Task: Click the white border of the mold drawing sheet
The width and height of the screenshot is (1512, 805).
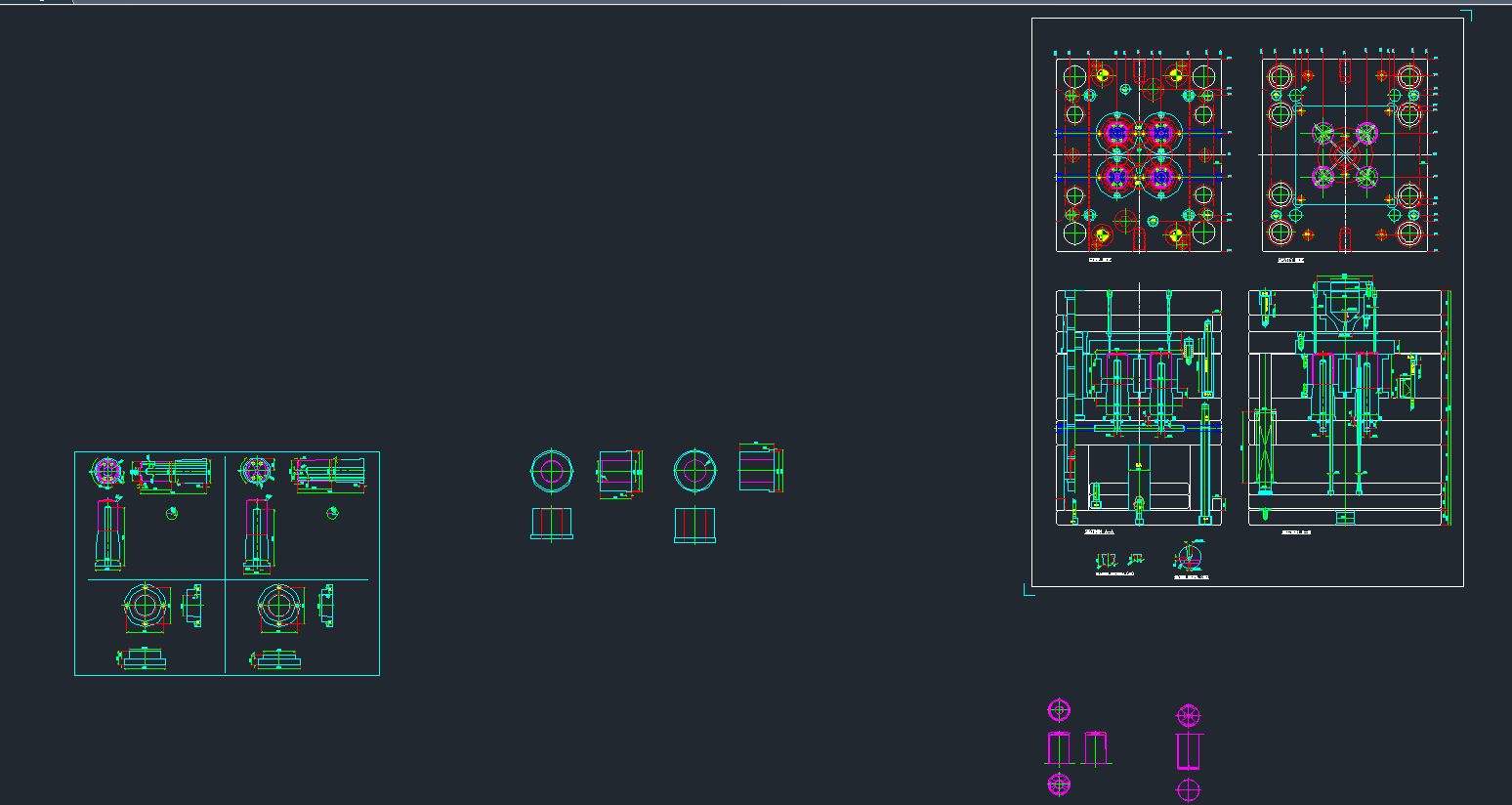Action: [1032, 293]
